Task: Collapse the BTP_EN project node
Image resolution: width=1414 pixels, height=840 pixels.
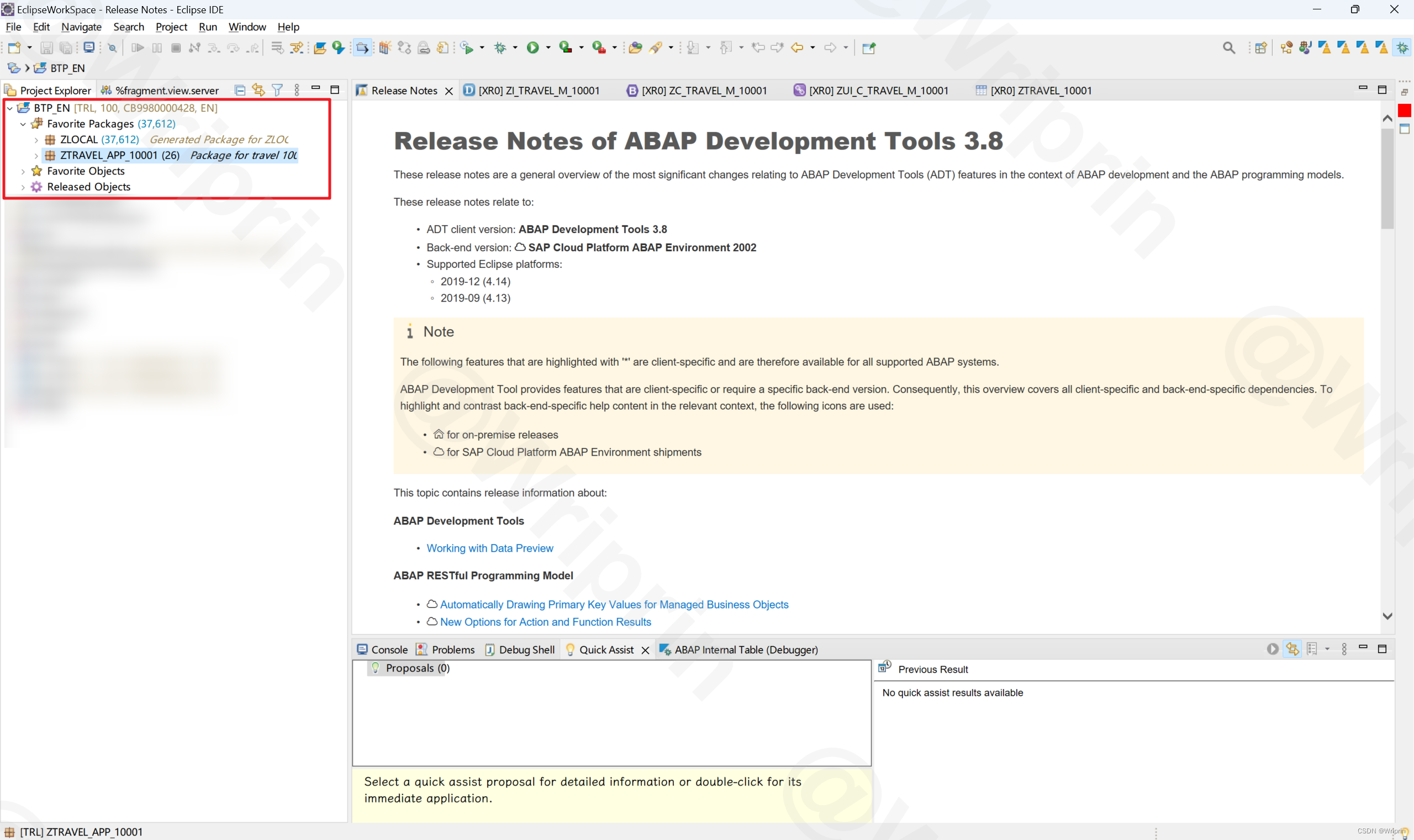Action: point(9,108)
